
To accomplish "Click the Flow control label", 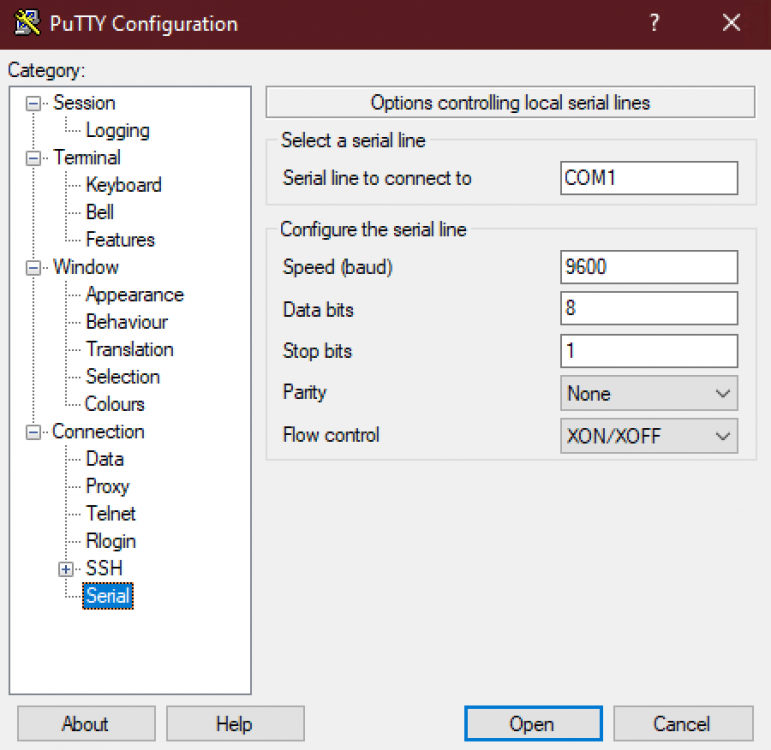I will tap(331, 435).
